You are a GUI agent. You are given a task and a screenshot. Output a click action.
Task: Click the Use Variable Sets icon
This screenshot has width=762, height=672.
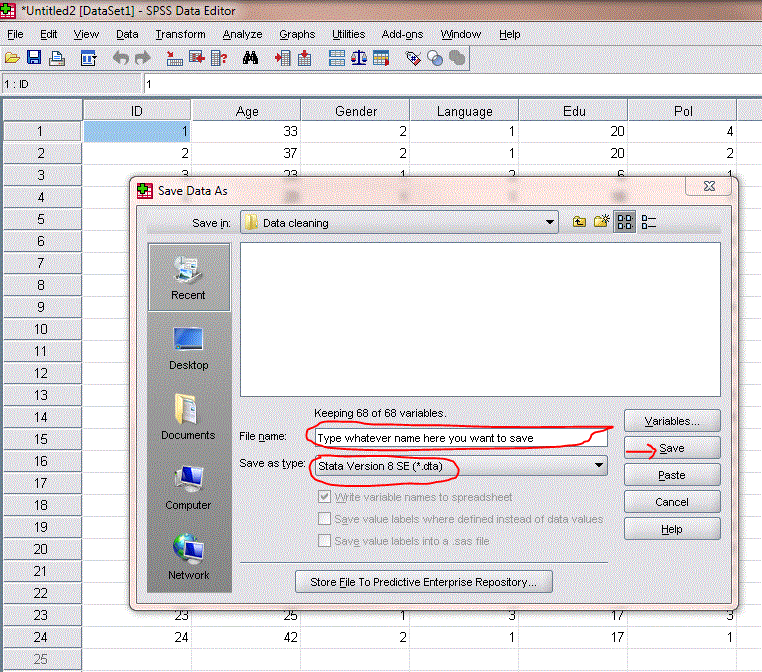click(435, 58)
